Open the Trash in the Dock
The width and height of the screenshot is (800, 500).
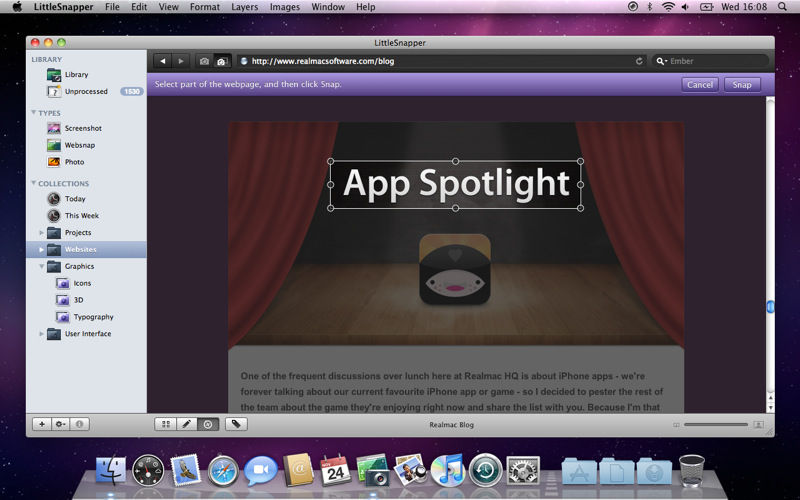coord(692,470)
